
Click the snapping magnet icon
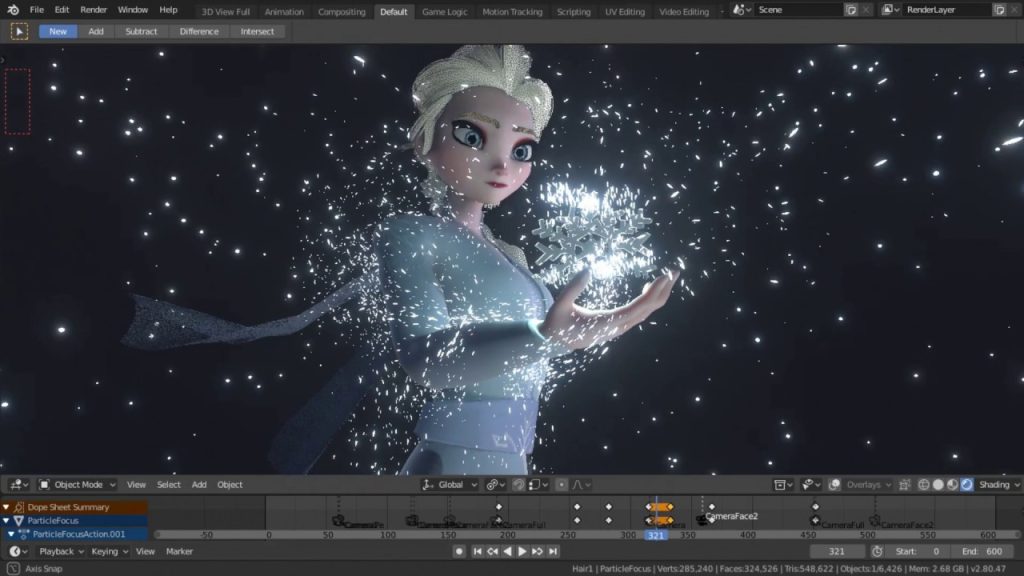coord(518,484)
